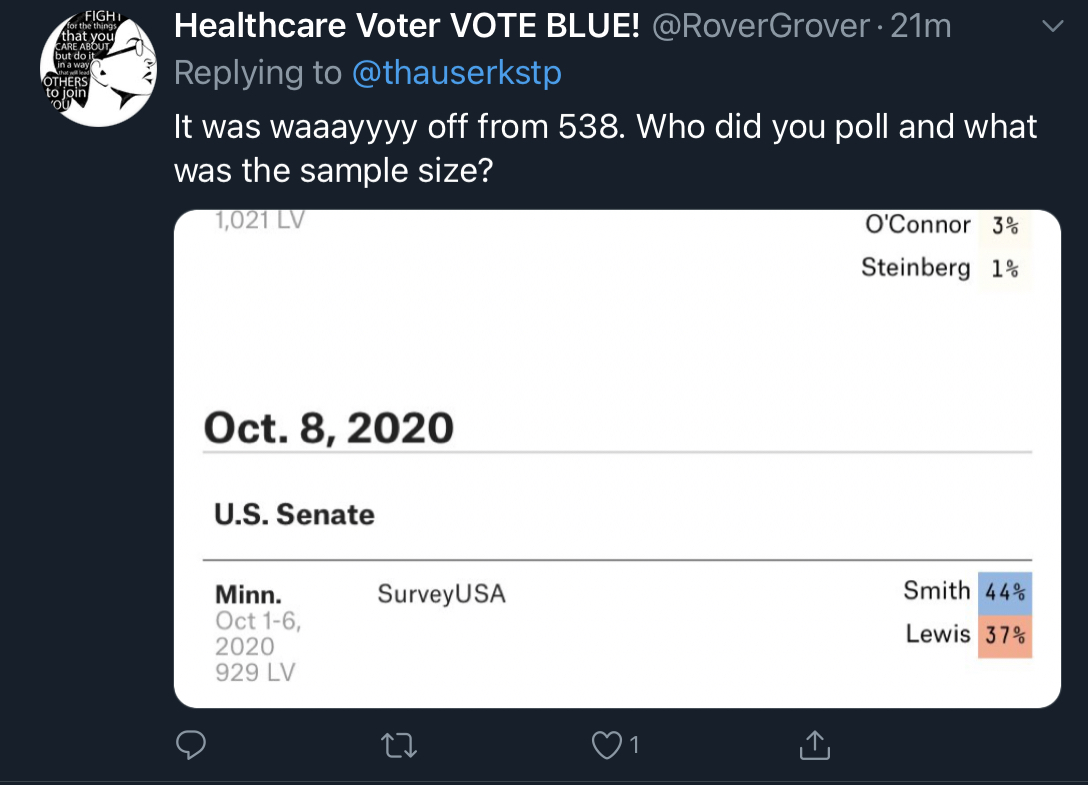Click the @RoverGrover handle
This screenshot has height=785, width=1088.
click(x=760, y=26)
